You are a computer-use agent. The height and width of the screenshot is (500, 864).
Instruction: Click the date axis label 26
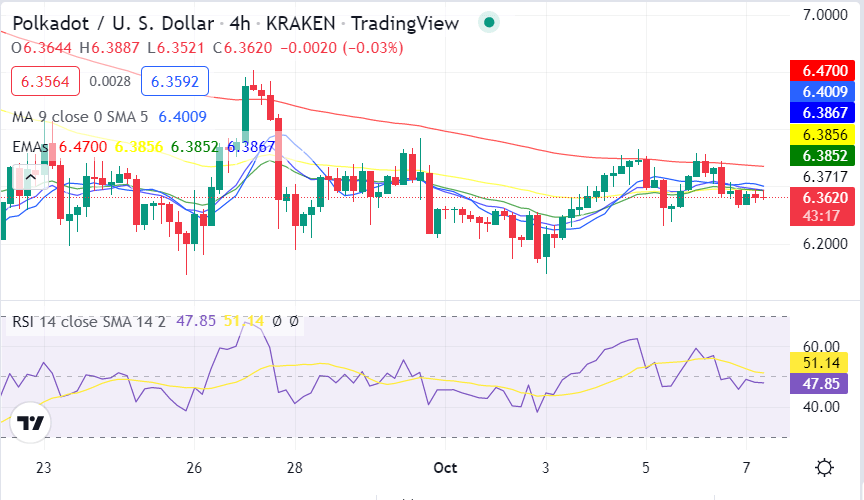[194, 468]
